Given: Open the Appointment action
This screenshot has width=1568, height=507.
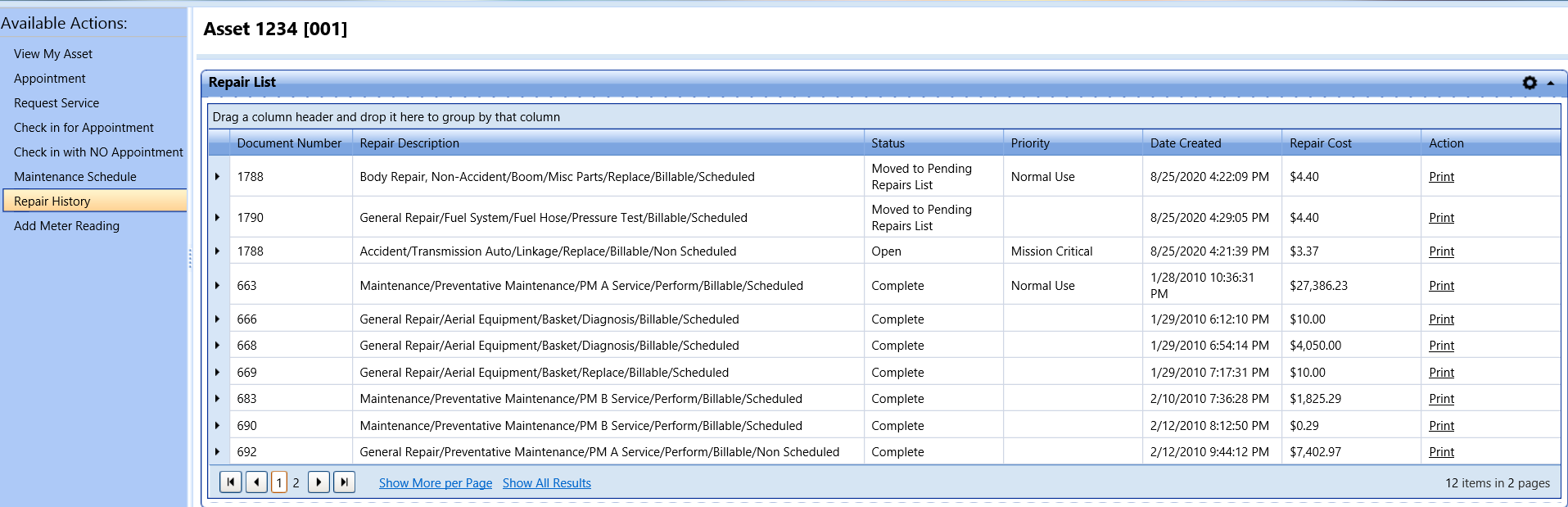Looking at the screenshot, I should [50, 79].
